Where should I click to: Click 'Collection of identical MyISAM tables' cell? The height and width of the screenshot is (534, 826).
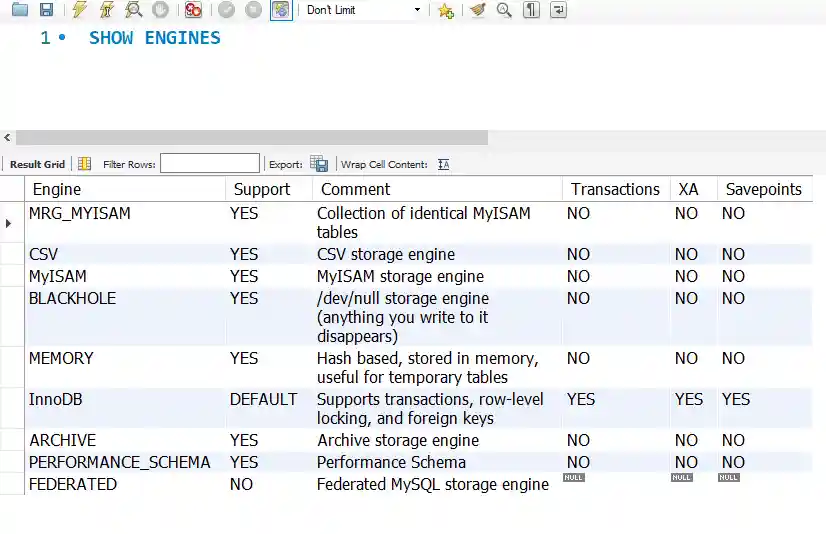pos(437,223)
